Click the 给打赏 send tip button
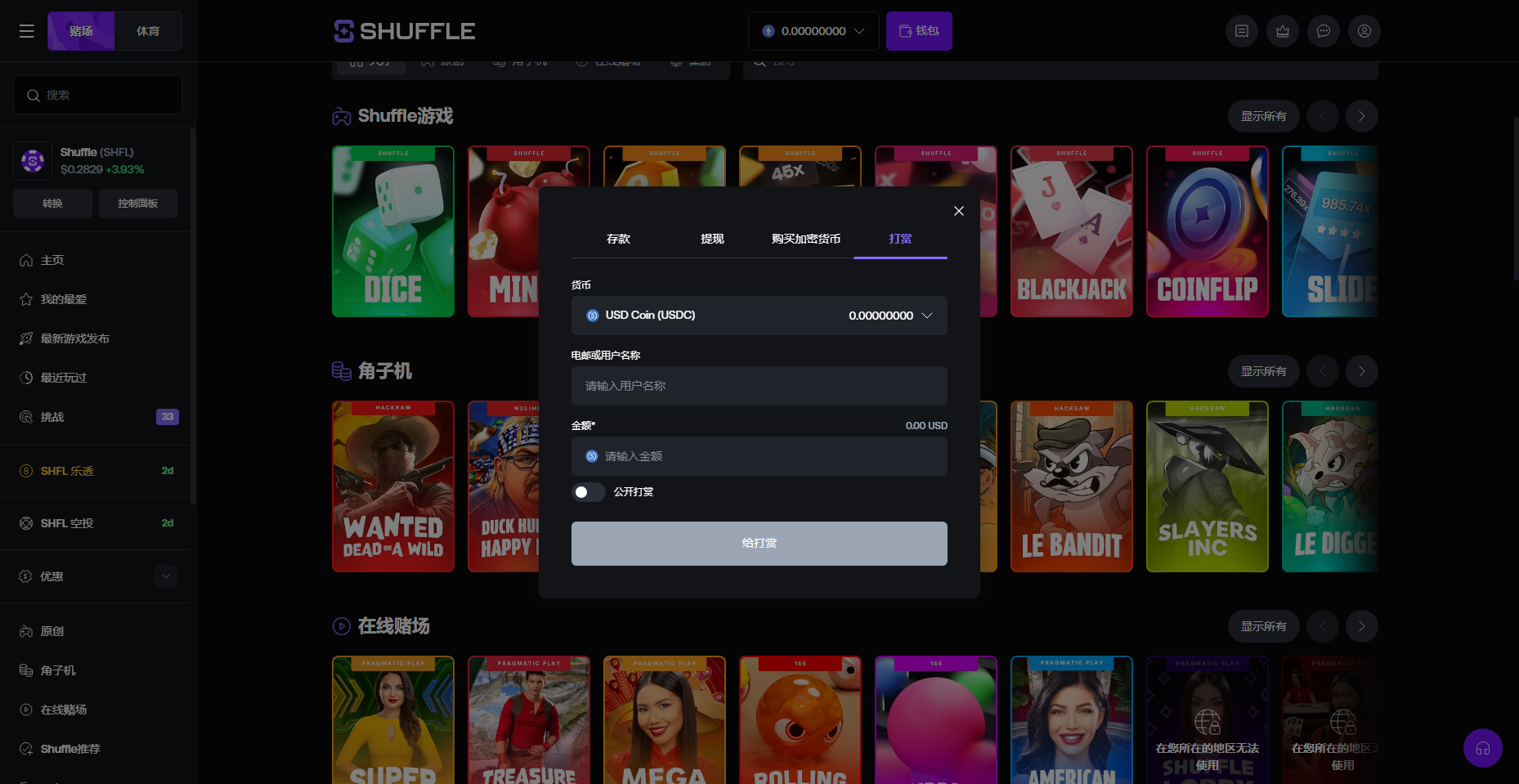The width and height of the screenshot is (1519, 784). tap(759, 544)
